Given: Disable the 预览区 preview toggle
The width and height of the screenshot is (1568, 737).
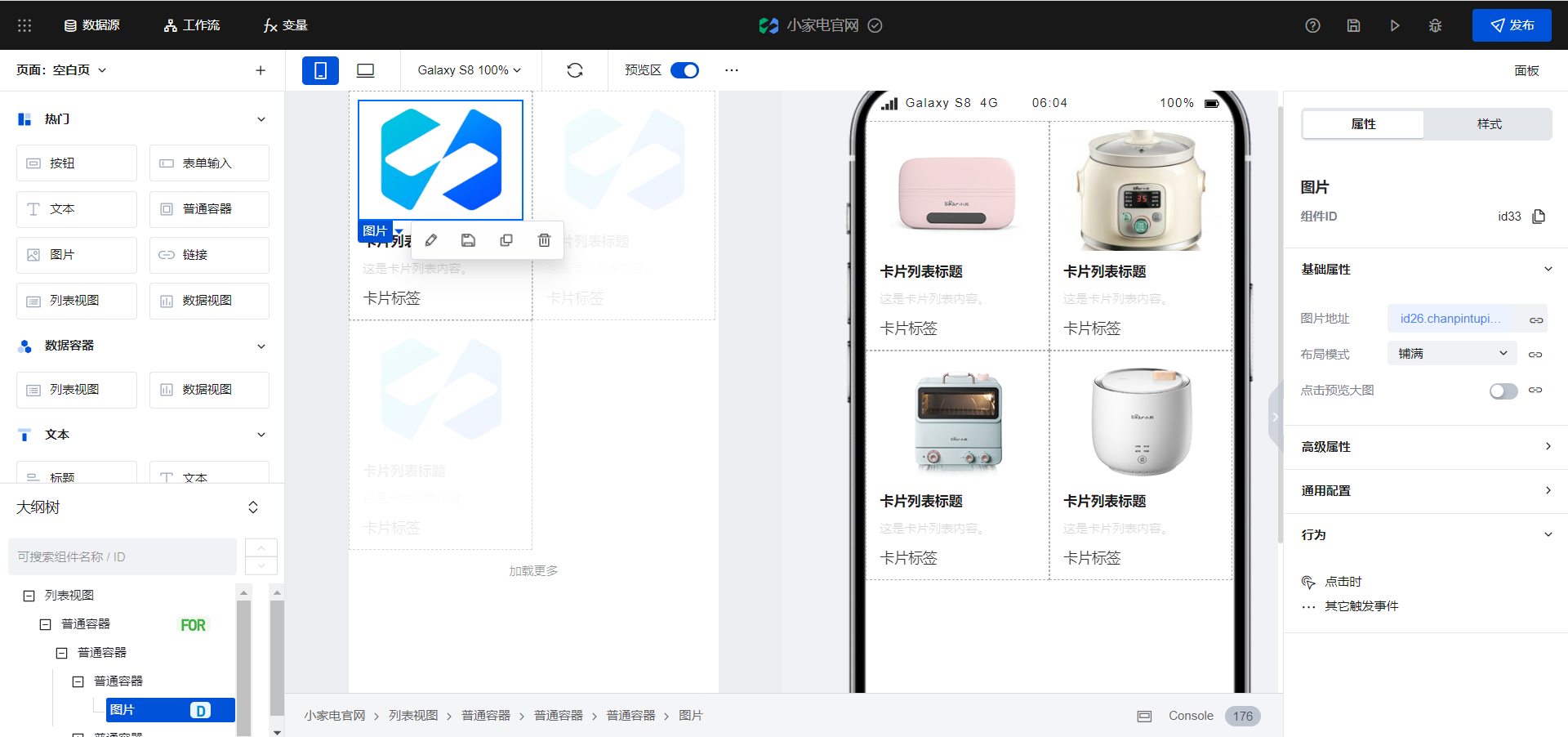Looking at the screenshot, I should [685, 70].
